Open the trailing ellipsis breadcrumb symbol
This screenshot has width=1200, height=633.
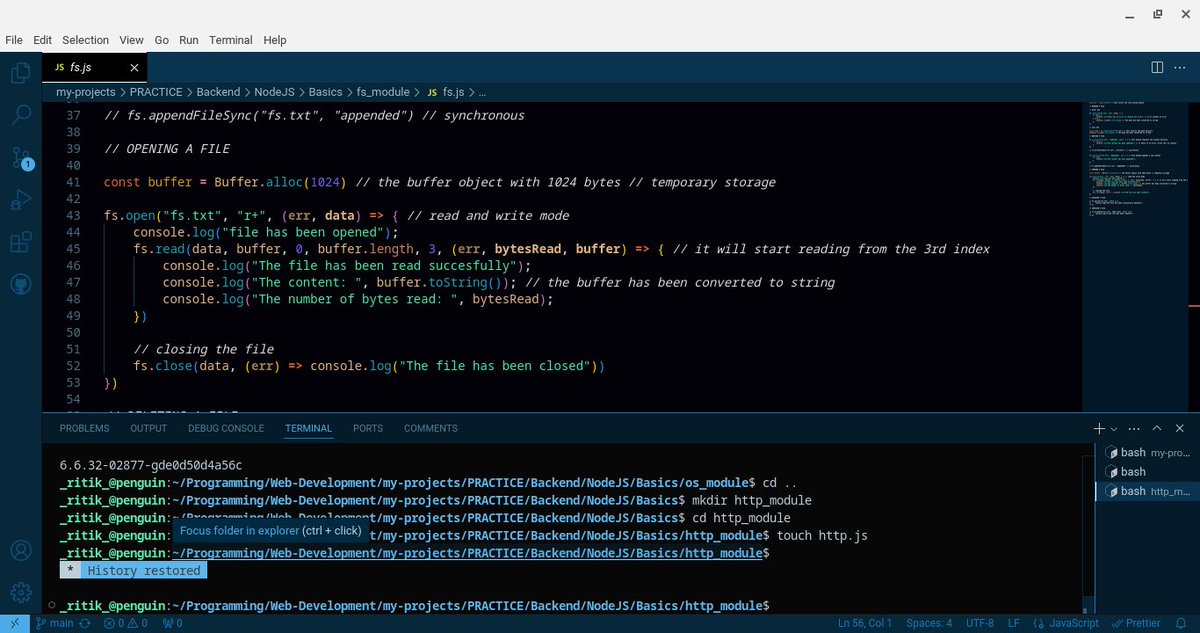482,91
